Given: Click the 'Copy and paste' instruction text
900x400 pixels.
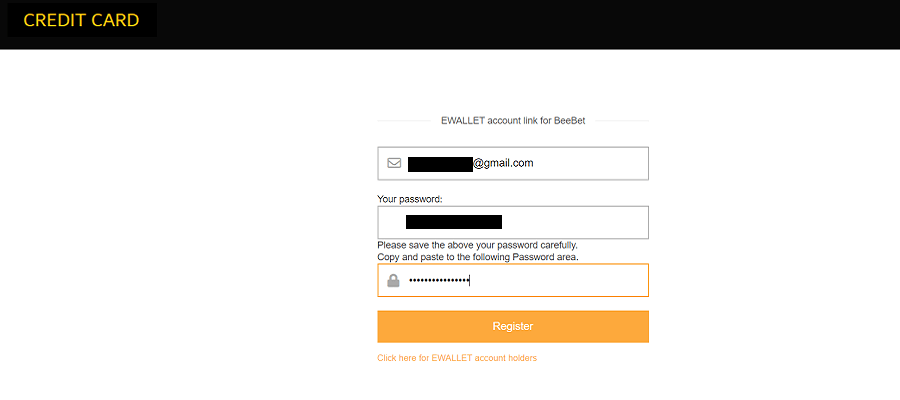Looking at the screenshot, I should tap(478, 257).
